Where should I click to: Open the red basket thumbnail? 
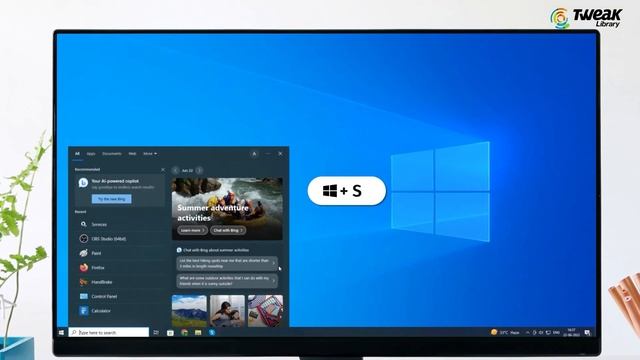tap(265, 311)
